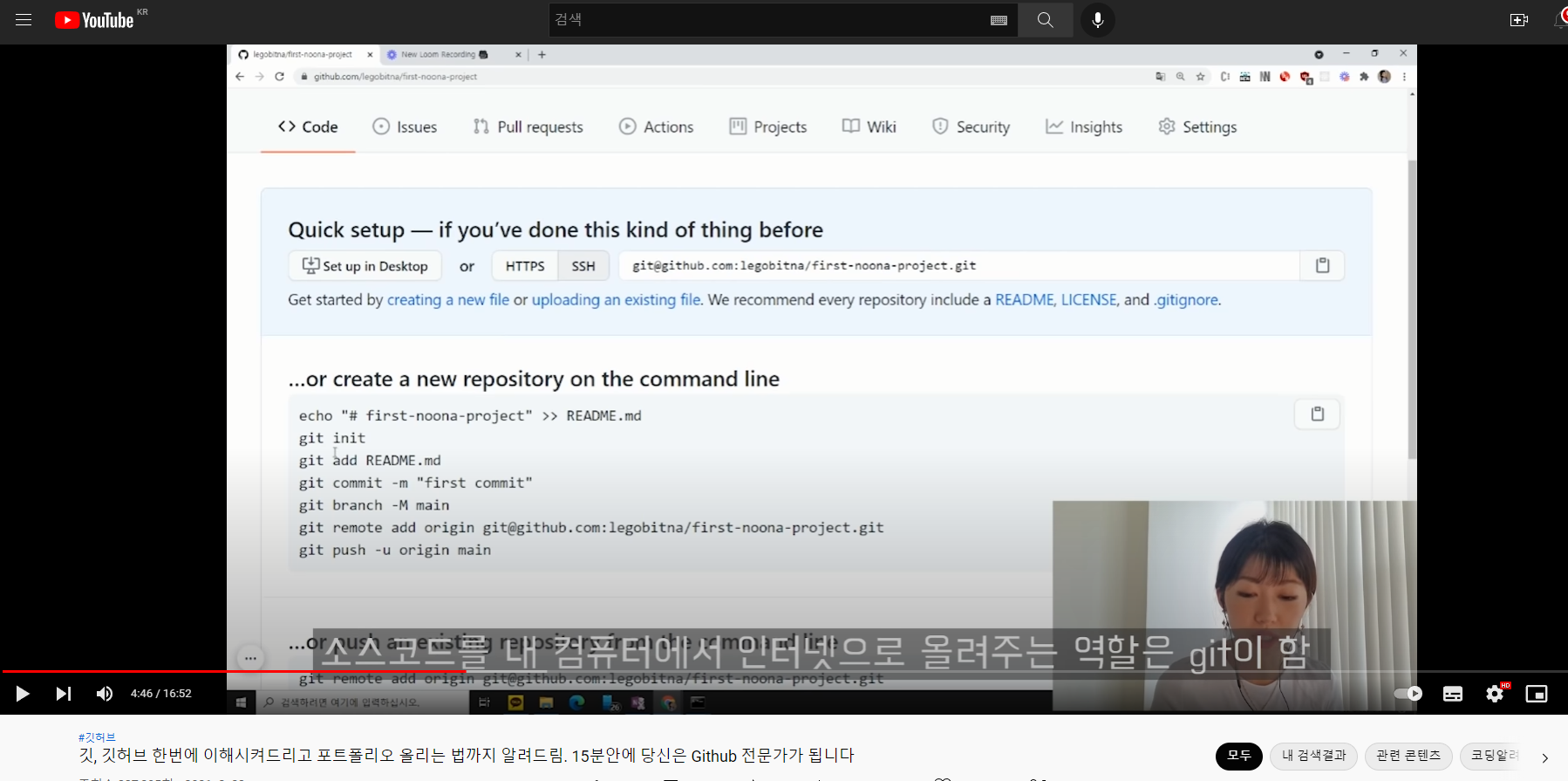Click the Set up in Desktop button
The width and height of the screenshot is (1568, 781).
tap(365, 266)
